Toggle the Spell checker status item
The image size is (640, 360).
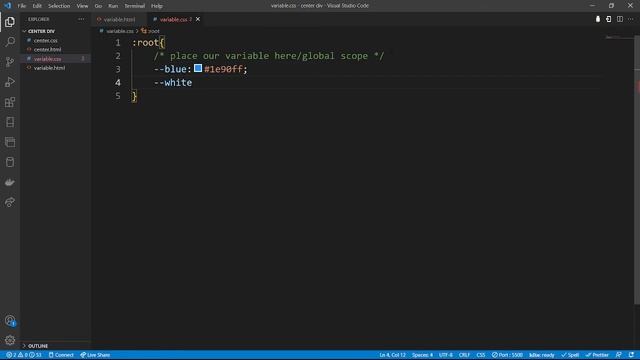[570, 355]
